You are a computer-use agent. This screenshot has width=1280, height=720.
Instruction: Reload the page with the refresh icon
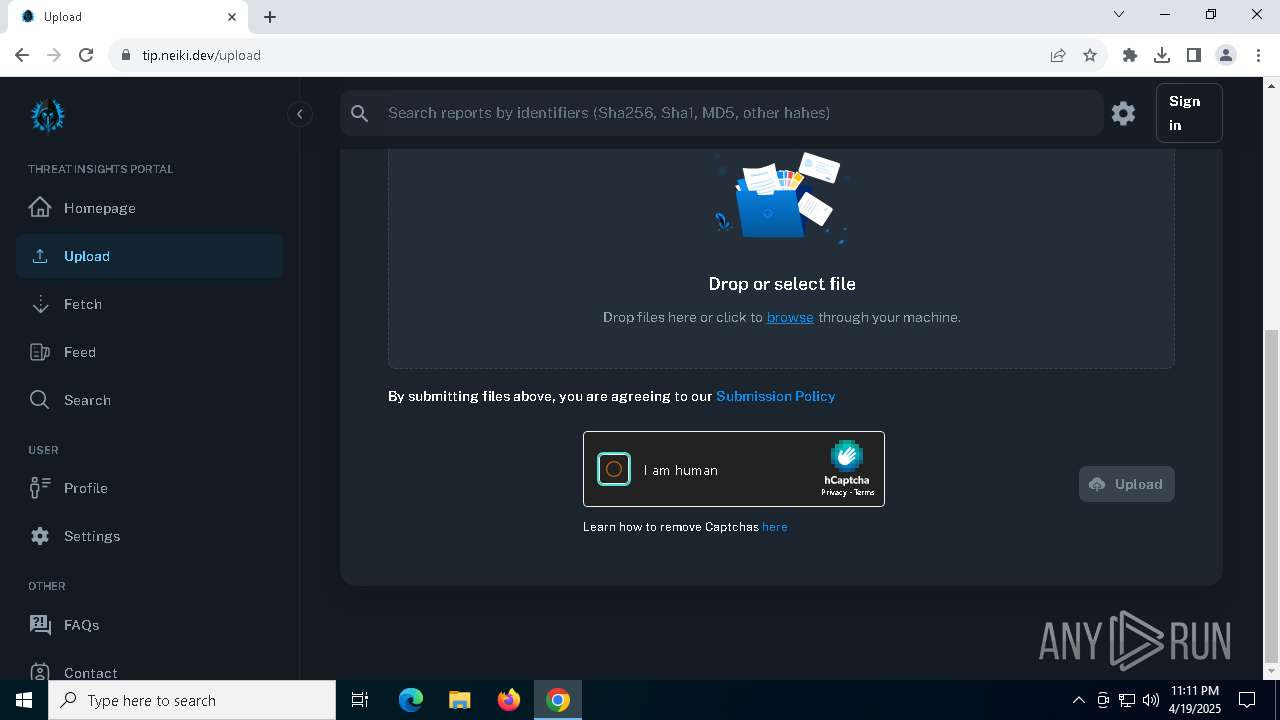tap(86, 55)
